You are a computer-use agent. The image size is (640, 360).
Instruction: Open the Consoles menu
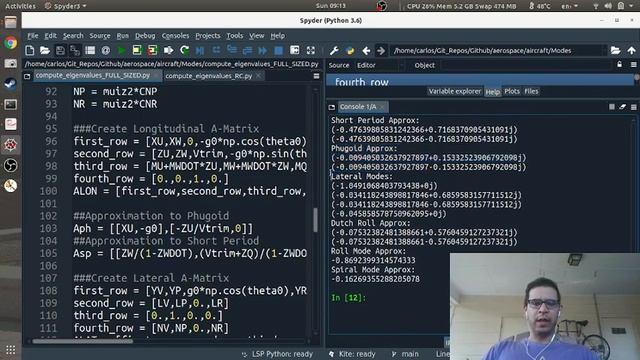(x=176, y=36)
